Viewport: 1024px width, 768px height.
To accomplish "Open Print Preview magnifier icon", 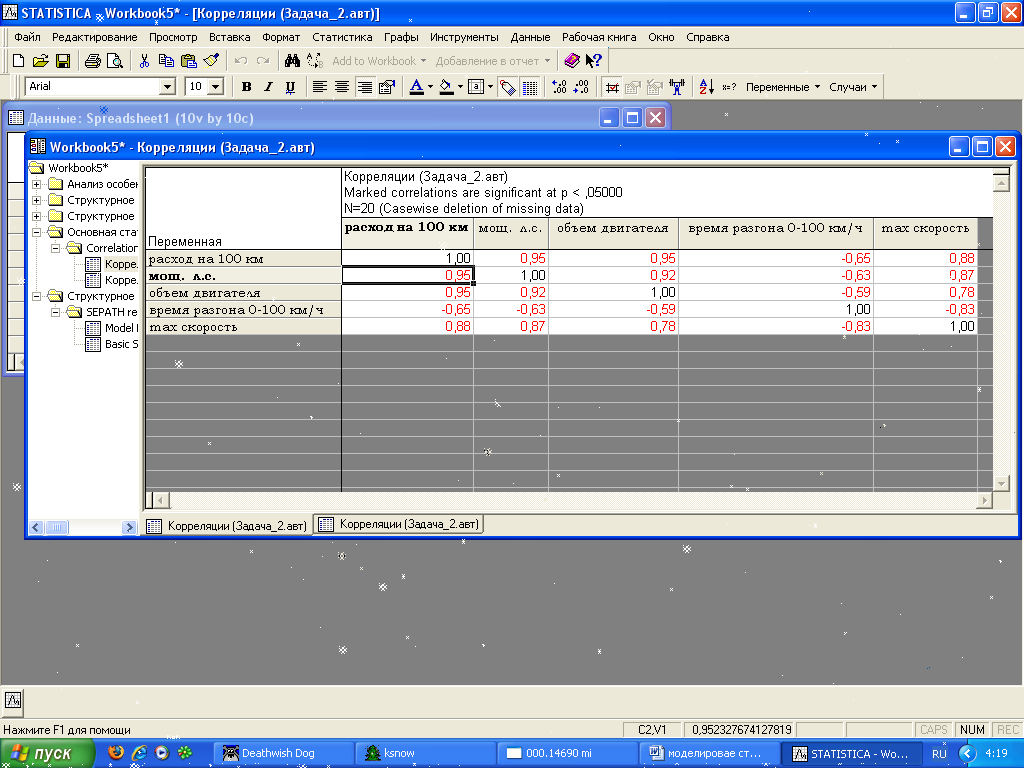I will point(115,61).
